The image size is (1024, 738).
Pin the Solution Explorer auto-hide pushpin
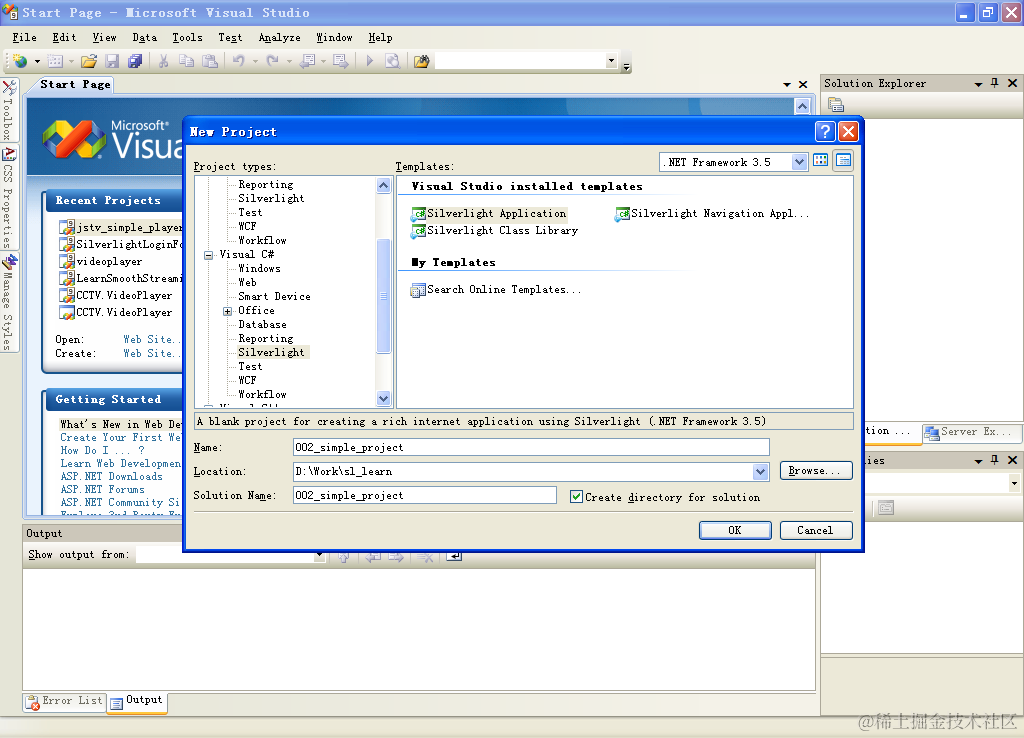(x=995, y=83)
